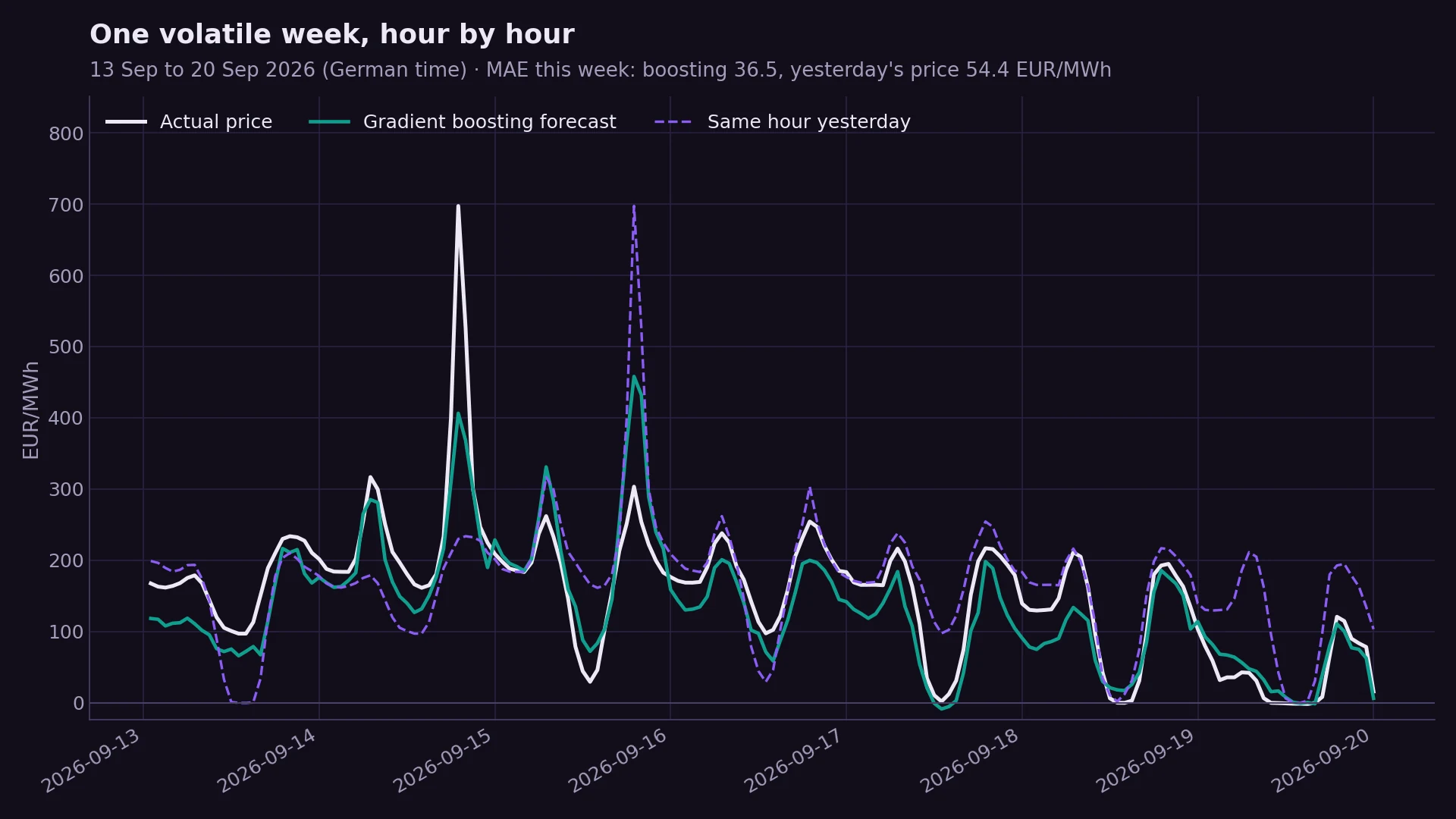Click the 0 y-axis tick label
The height and width of the screenshot is (819, 1456).
pyautogui.click(x=78, y=704)
